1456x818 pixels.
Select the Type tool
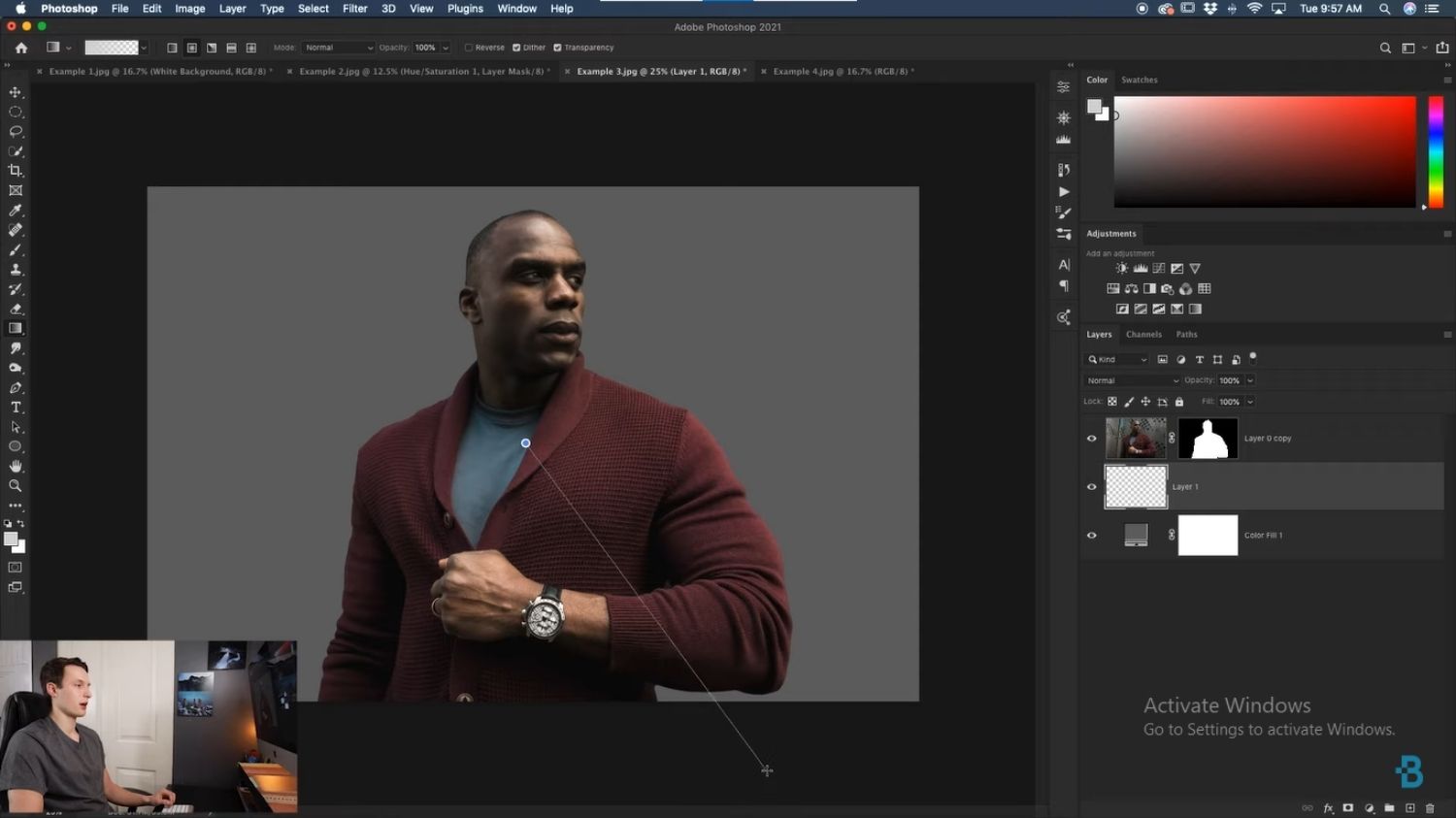coord(16,406)
